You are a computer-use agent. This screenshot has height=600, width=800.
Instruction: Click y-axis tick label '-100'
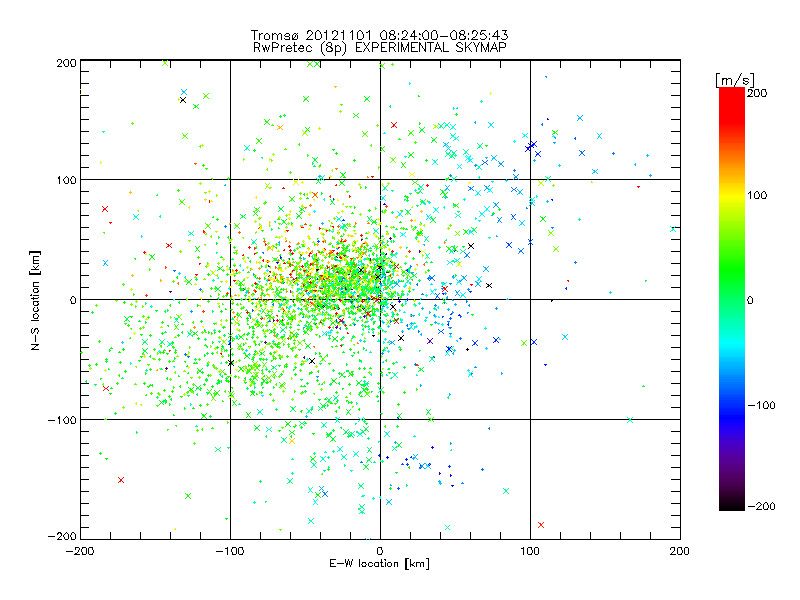coord(62,420)
